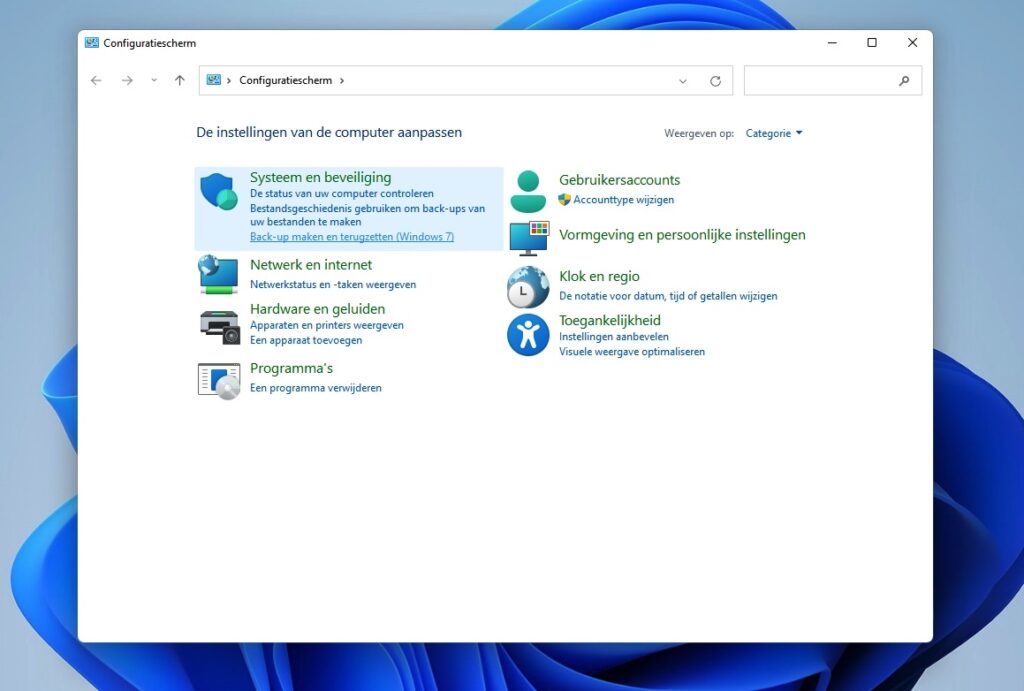Click Visuele weergave optimaliseren
The height and width of the screenshot is (691, 1024).
632,352
